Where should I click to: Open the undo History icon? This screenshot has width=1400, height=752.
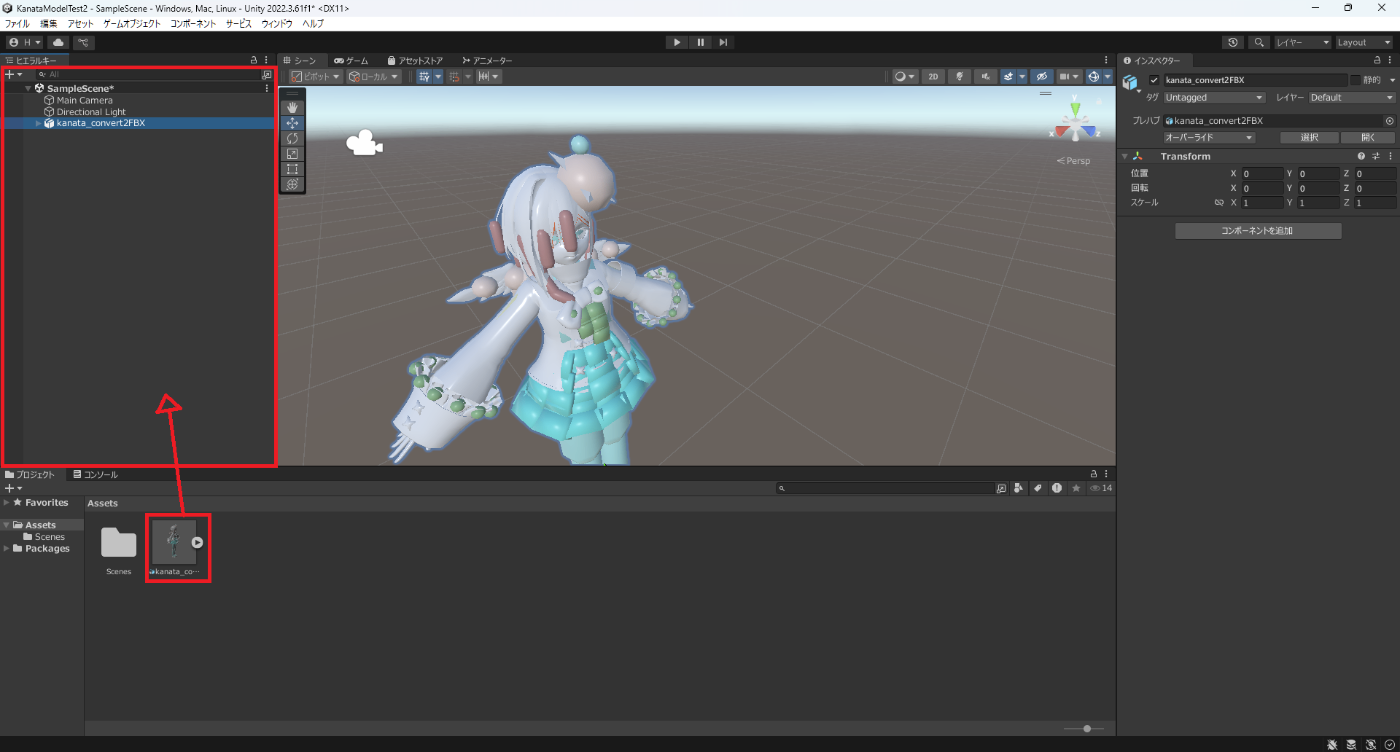point(1233,42)
